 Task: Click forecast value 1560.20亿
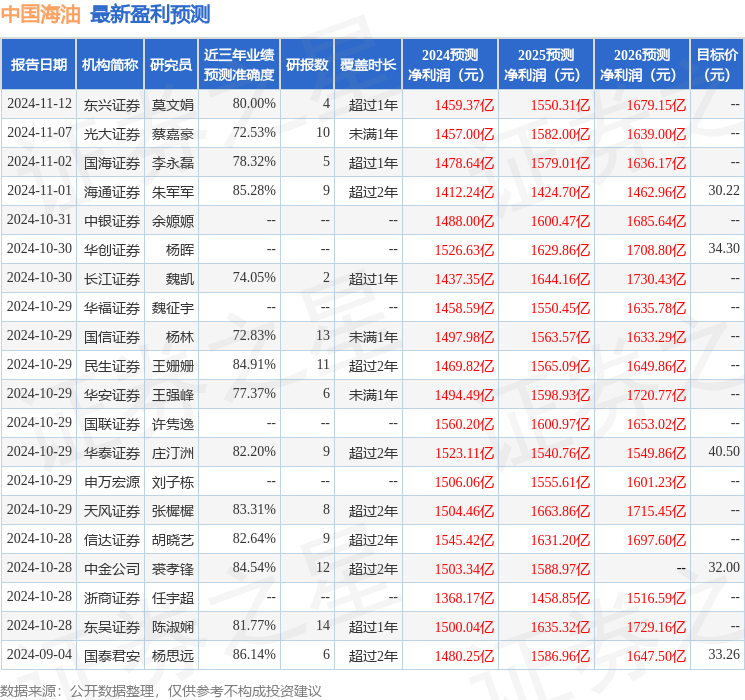click(x=464, y=424)
